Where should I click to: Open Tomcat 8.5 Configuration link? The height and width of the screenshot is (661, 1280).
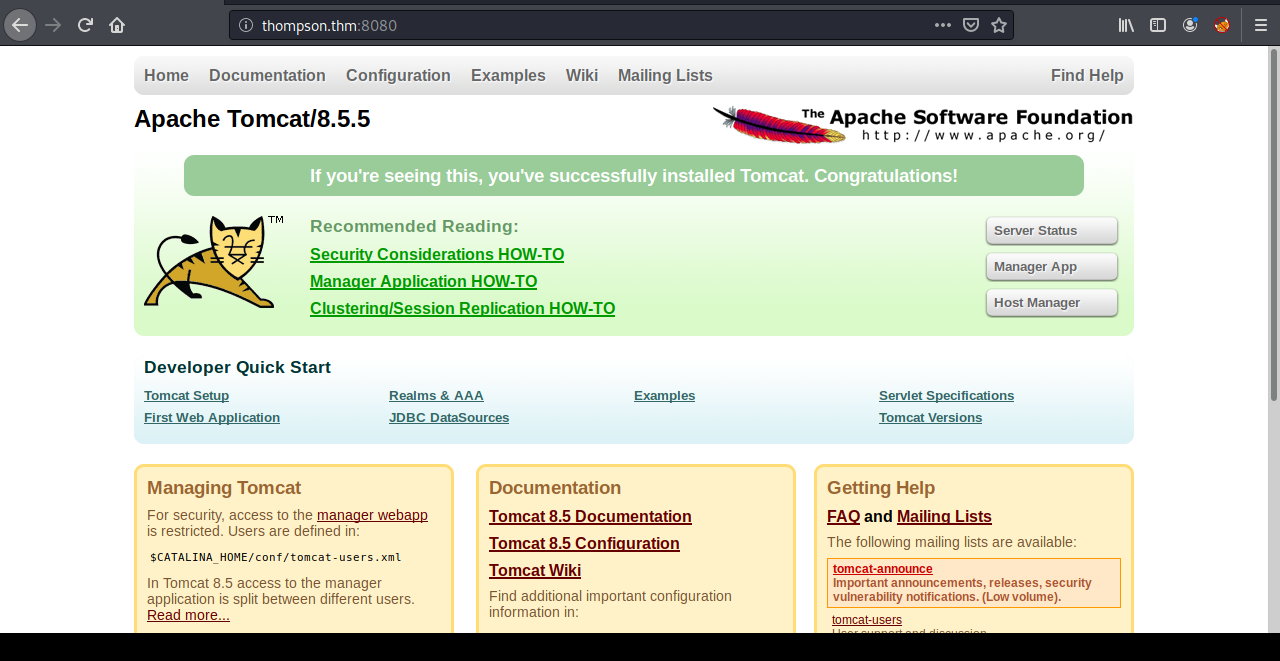tap(584, 543)
